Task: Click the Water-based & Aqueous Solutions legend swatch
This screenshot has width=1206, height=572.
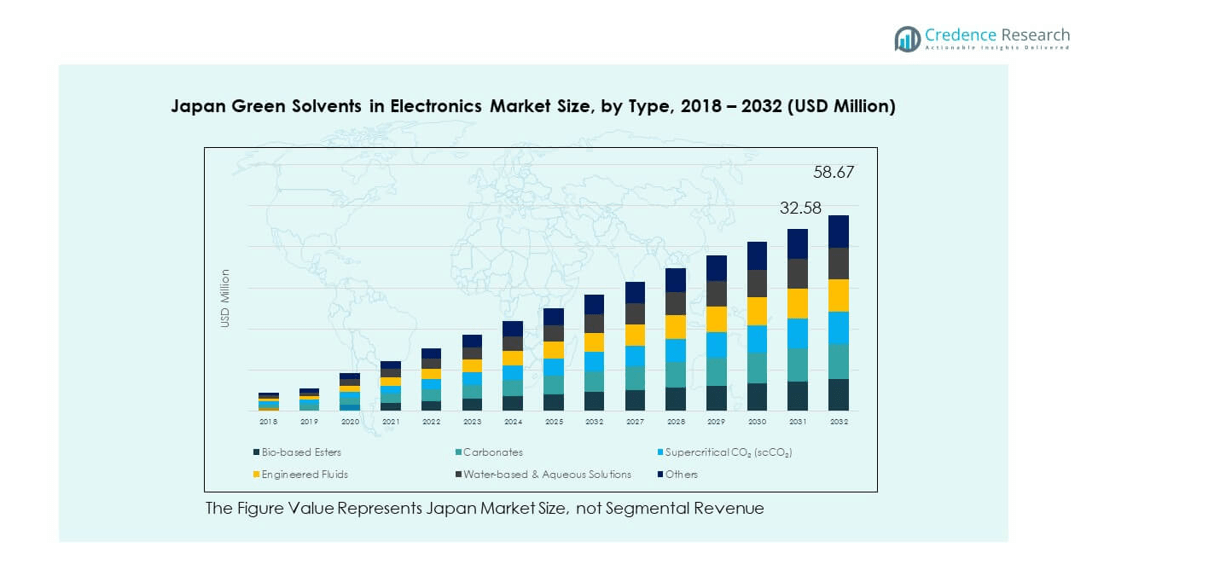Action: tap(458, 474)
